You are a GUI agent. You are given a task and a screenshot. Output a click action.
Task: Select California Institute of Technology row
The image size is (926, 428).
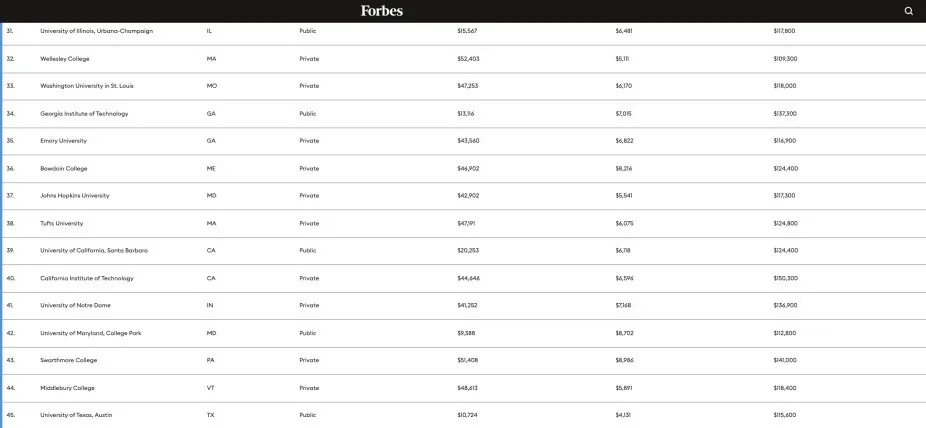point(86,278)
